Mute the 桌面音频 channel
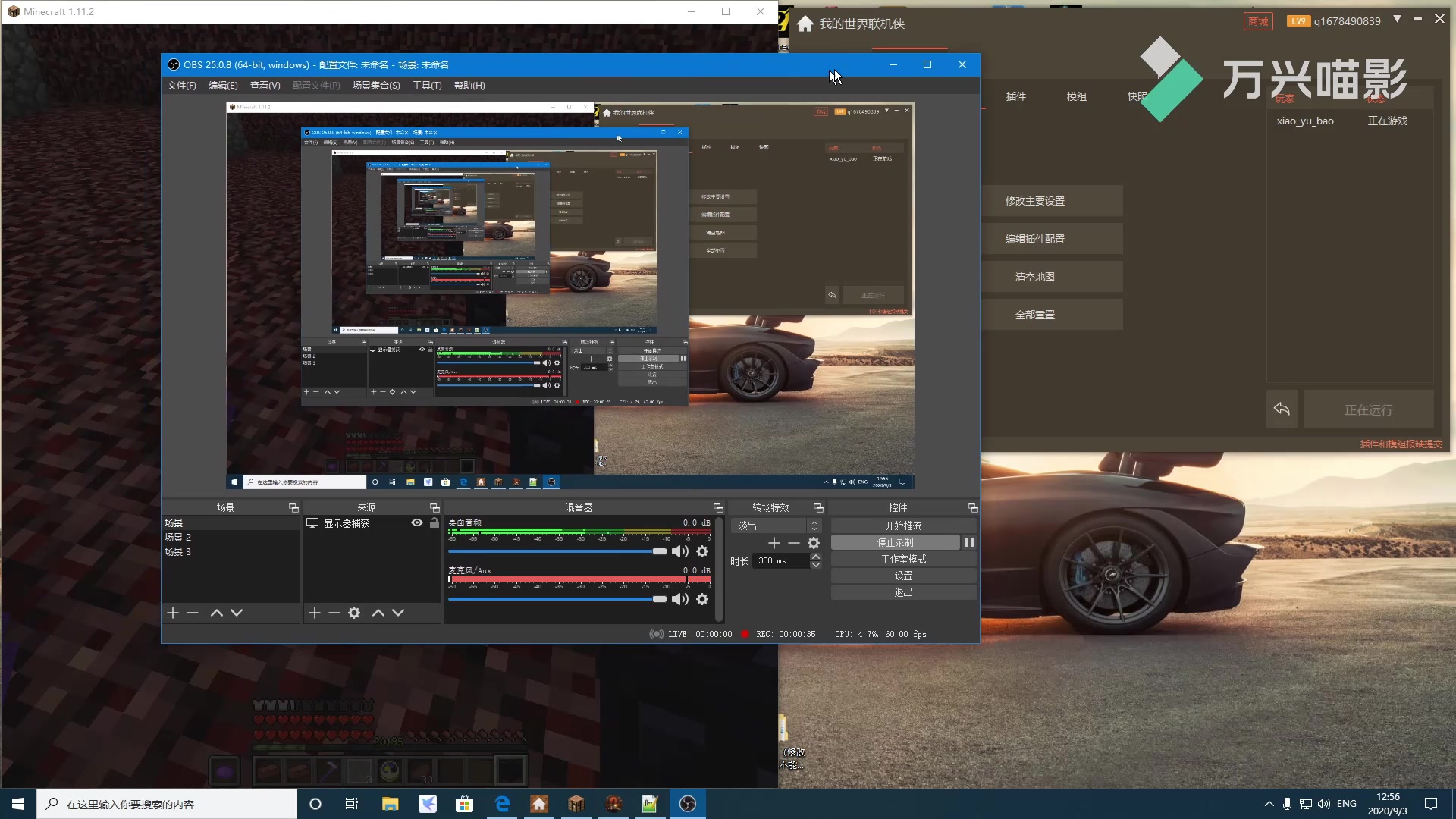This screenshot has height=819, width=1456. click(x=680, y=551)
